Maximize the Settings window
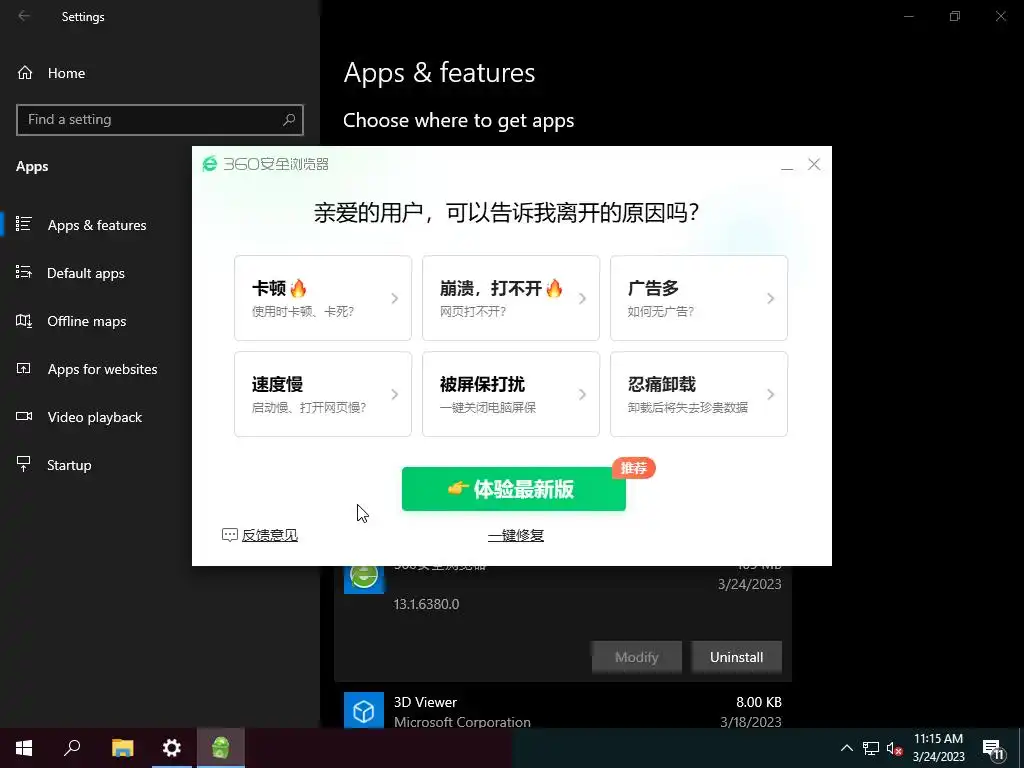 [955, 16]
